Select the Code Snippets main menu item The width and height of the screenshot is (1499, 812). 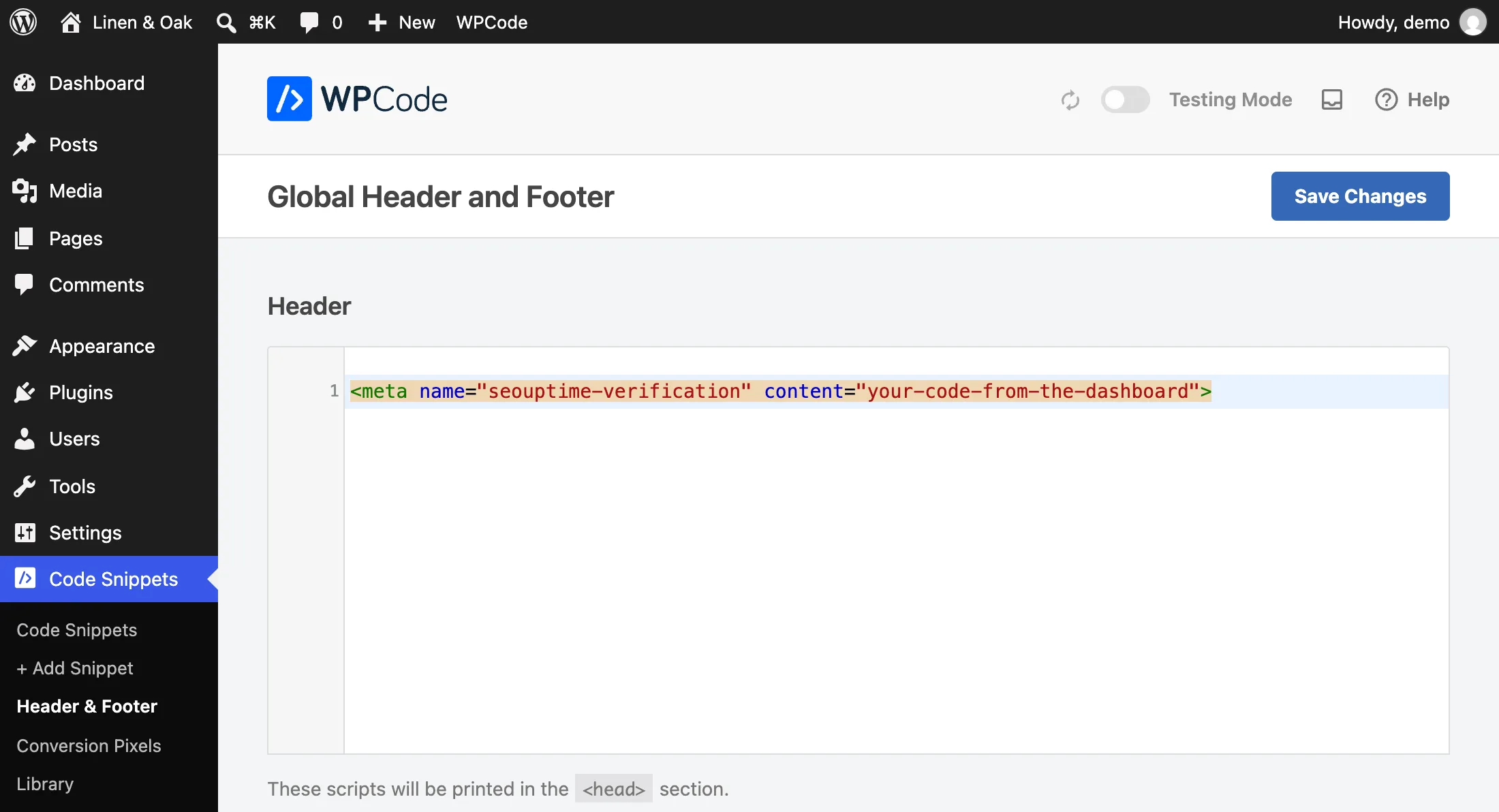tap(109, 579)
